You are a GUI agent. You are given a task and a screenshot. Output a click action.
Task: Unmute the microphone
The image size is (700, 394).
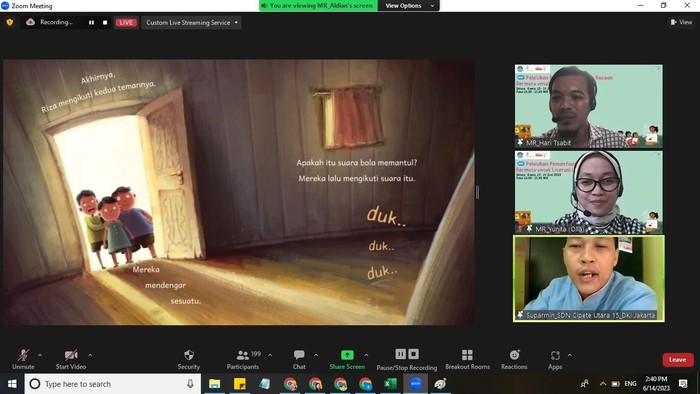tap(23, 359)
